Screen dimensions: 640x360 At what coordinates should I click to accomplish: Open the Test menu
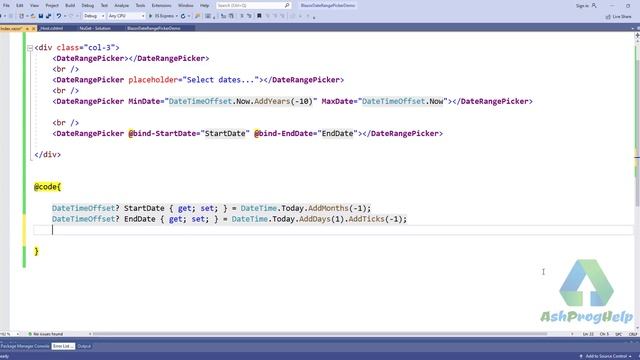tap(104, 5)
